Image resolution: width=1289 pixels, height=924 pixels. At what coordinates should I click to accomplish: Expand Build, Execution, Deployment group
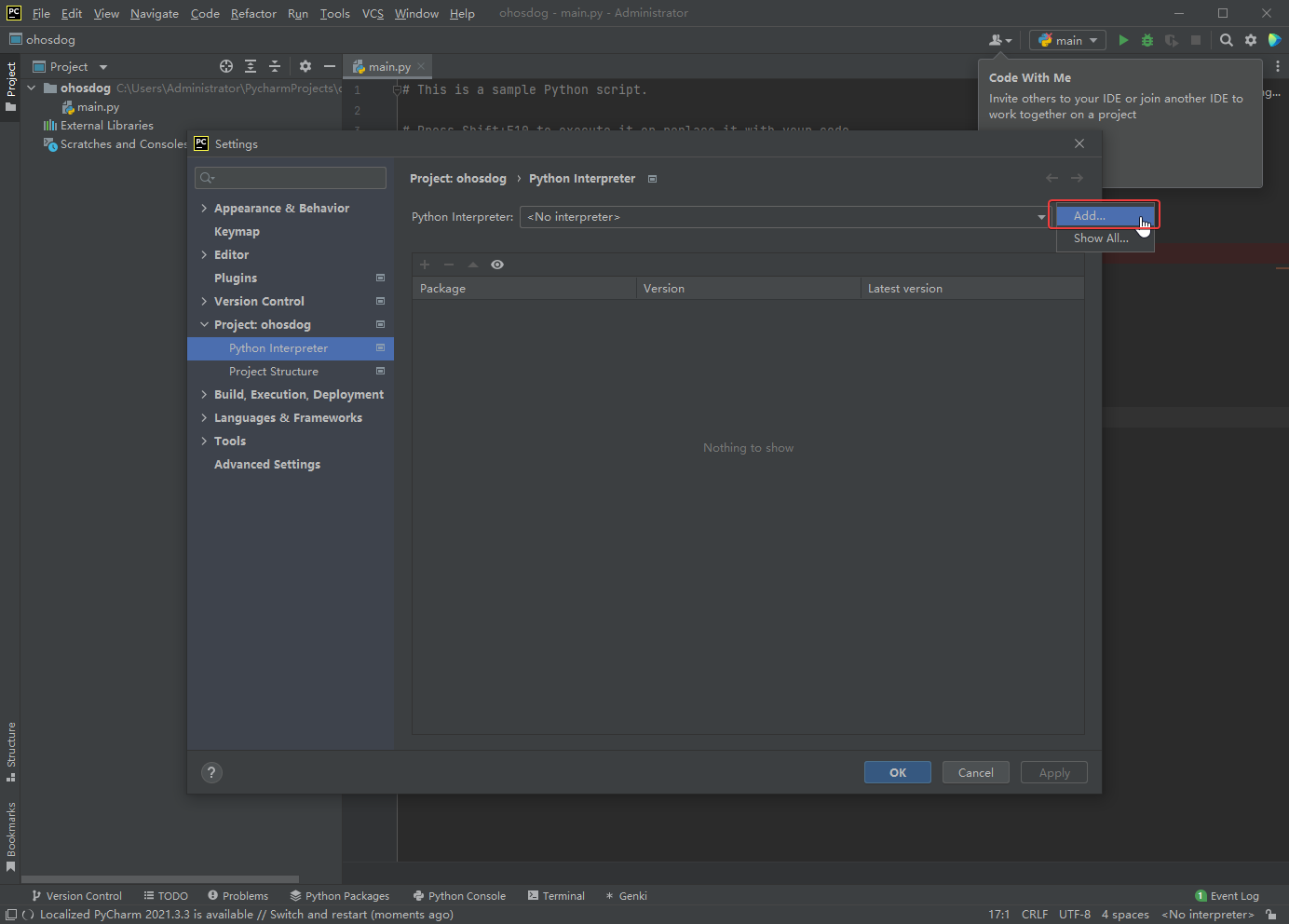pos(204,394)
